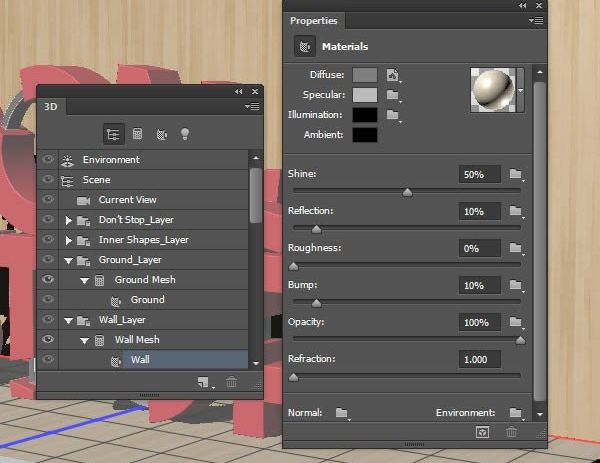Select the Environment row label
The height and width of the screenshot is (463, 600).
pos(111,160)
